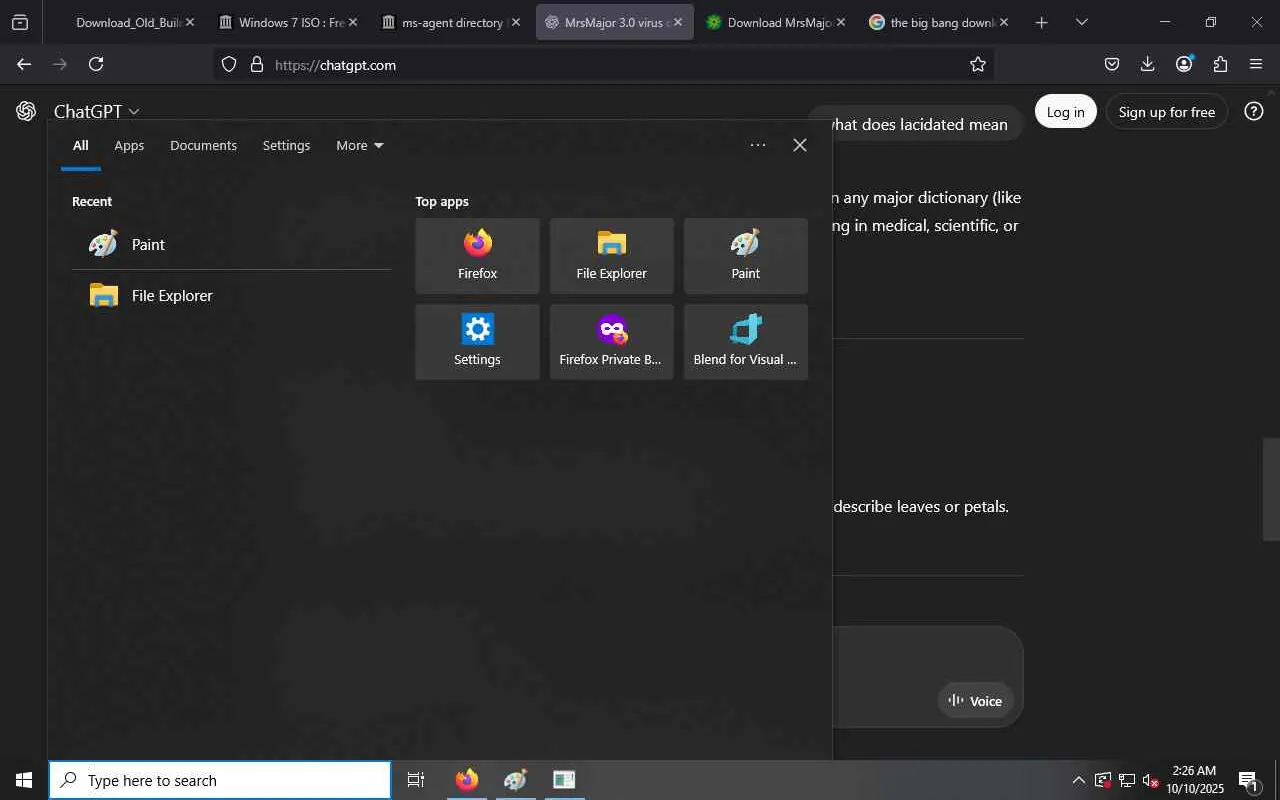Open File Explorer from the Recent list
This screenshot has width=1280, height=800.
click(x=231, y=295)
